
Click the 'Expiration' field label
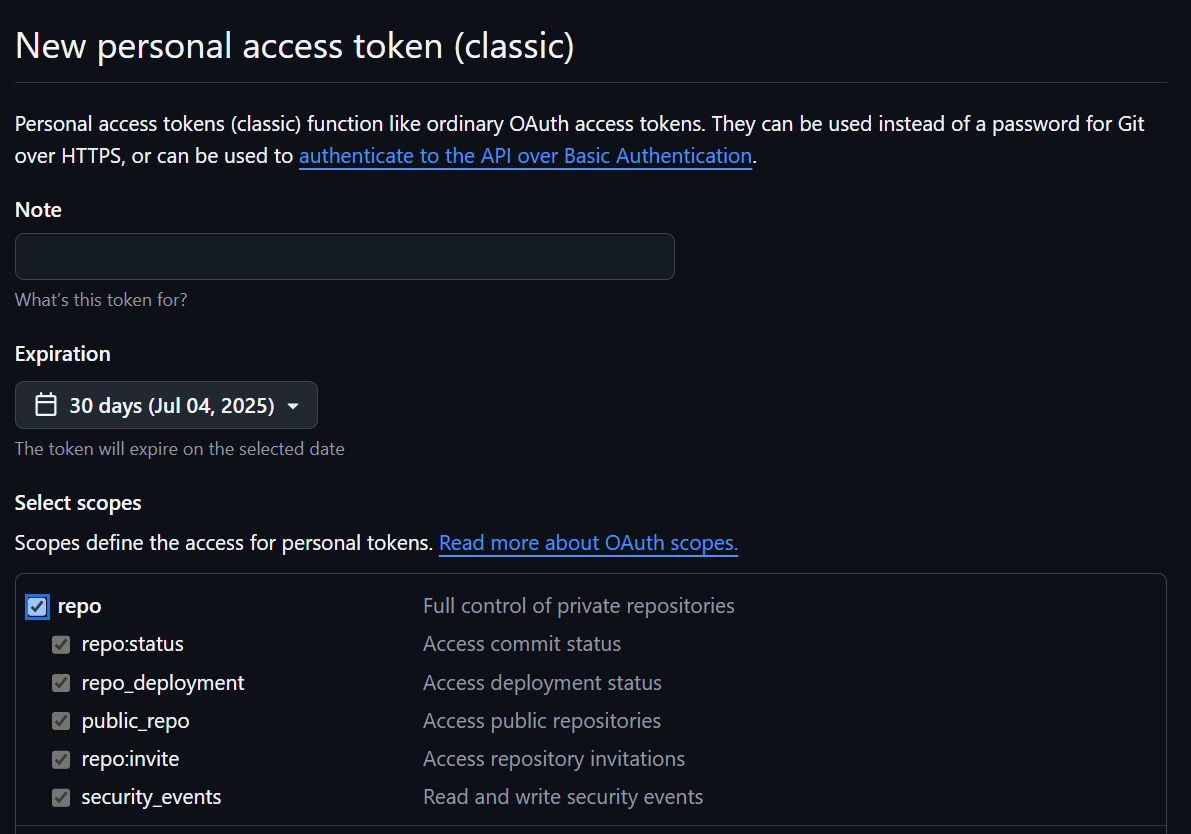pos(62,354)
